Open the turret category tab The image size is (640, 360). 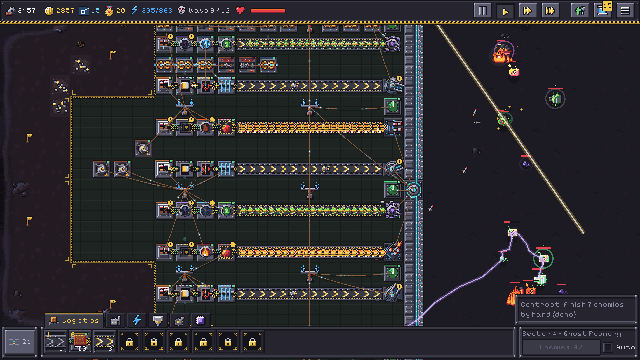coord(179,321)
